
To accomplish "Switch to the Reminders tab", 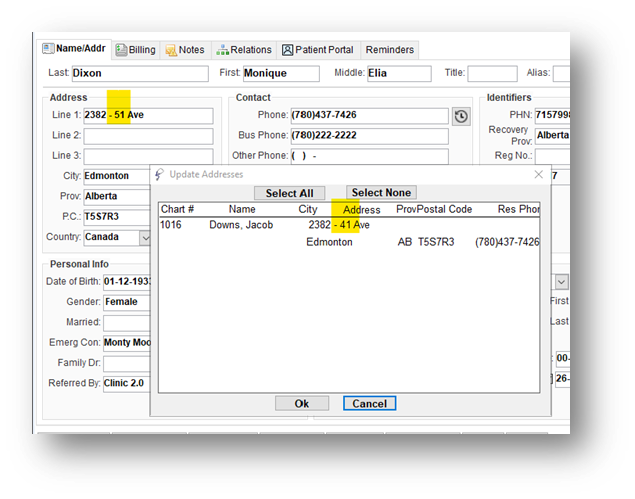I will [x=390, y=50].
